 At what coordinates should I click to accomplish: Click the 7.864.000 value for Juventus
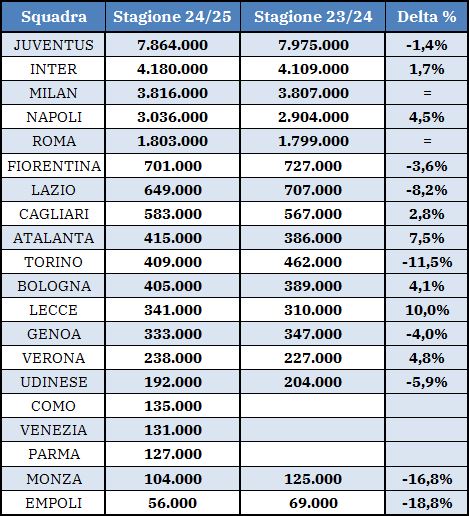click(173, 45)
